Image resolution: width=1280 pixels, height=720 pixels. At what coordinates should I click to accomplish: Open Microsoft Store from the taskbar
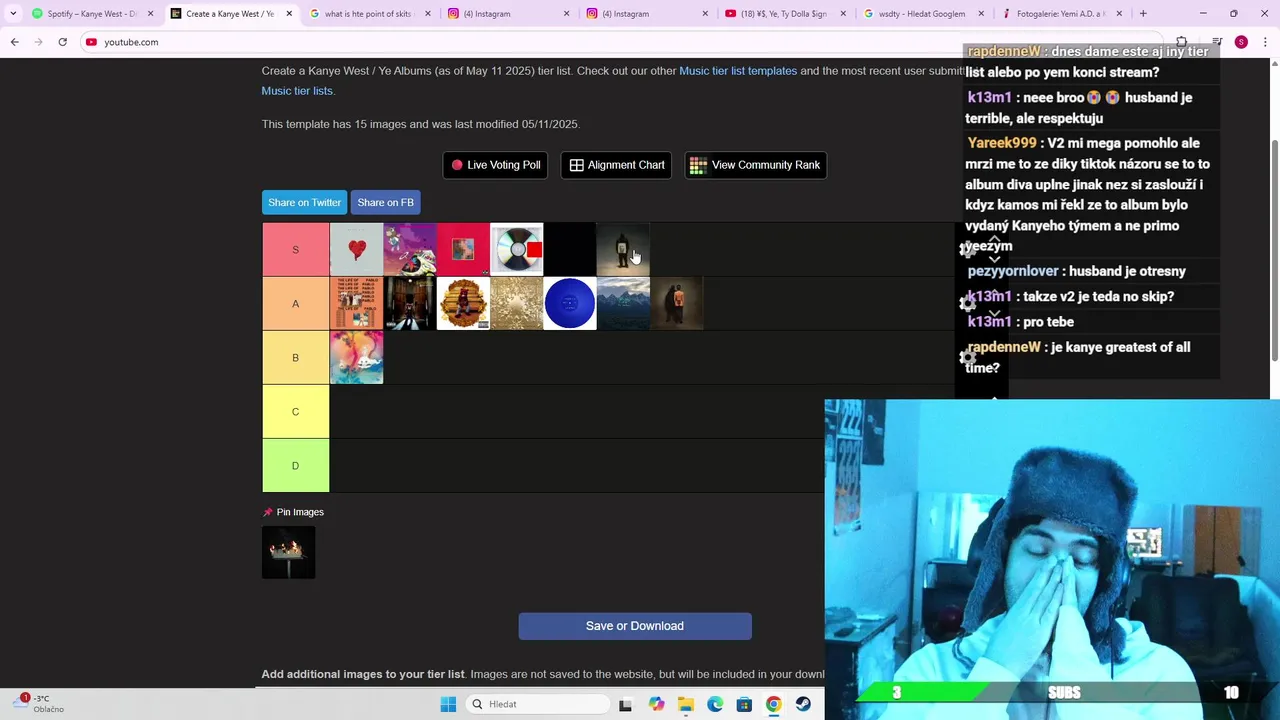[x=744, y=704]
